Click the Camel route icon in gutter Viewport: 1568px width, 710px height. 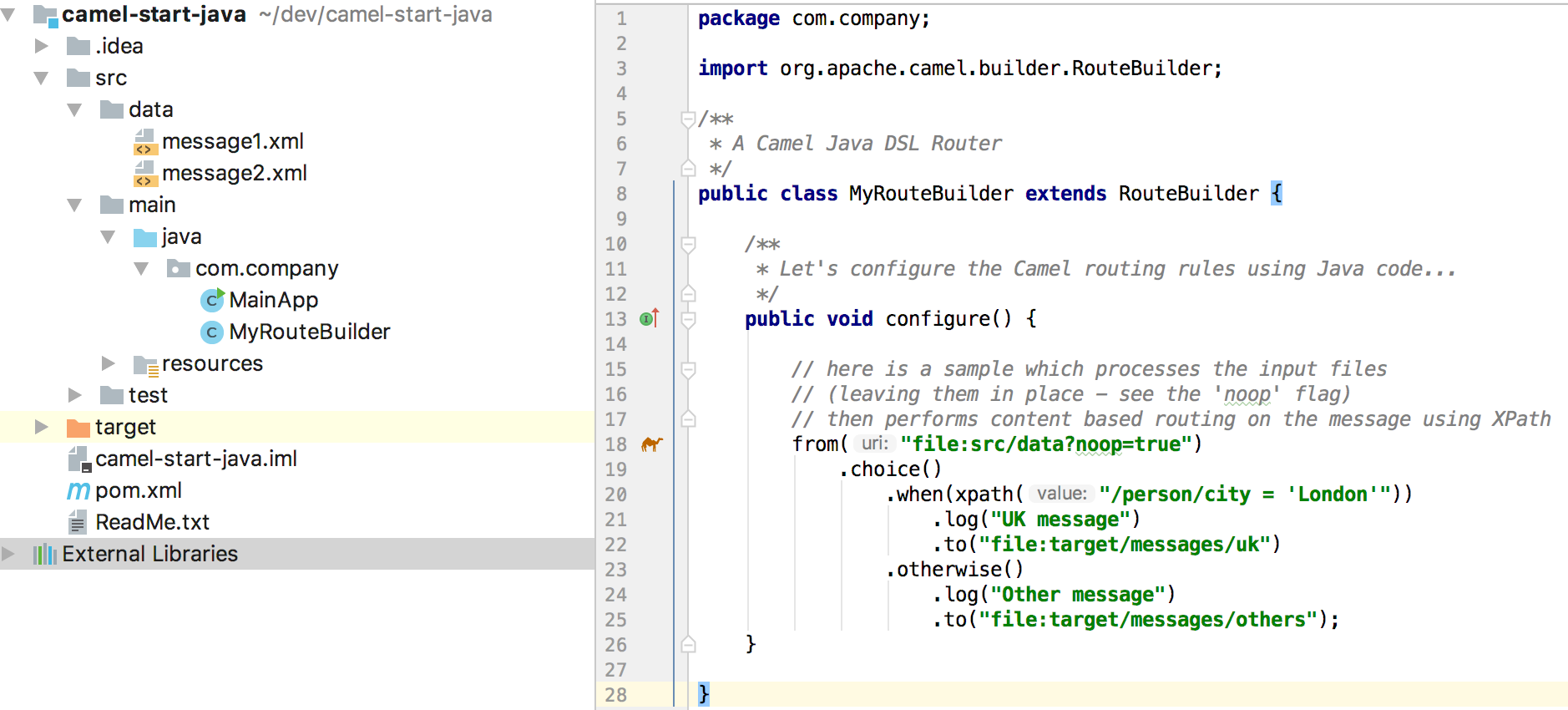tap(651, 444)
